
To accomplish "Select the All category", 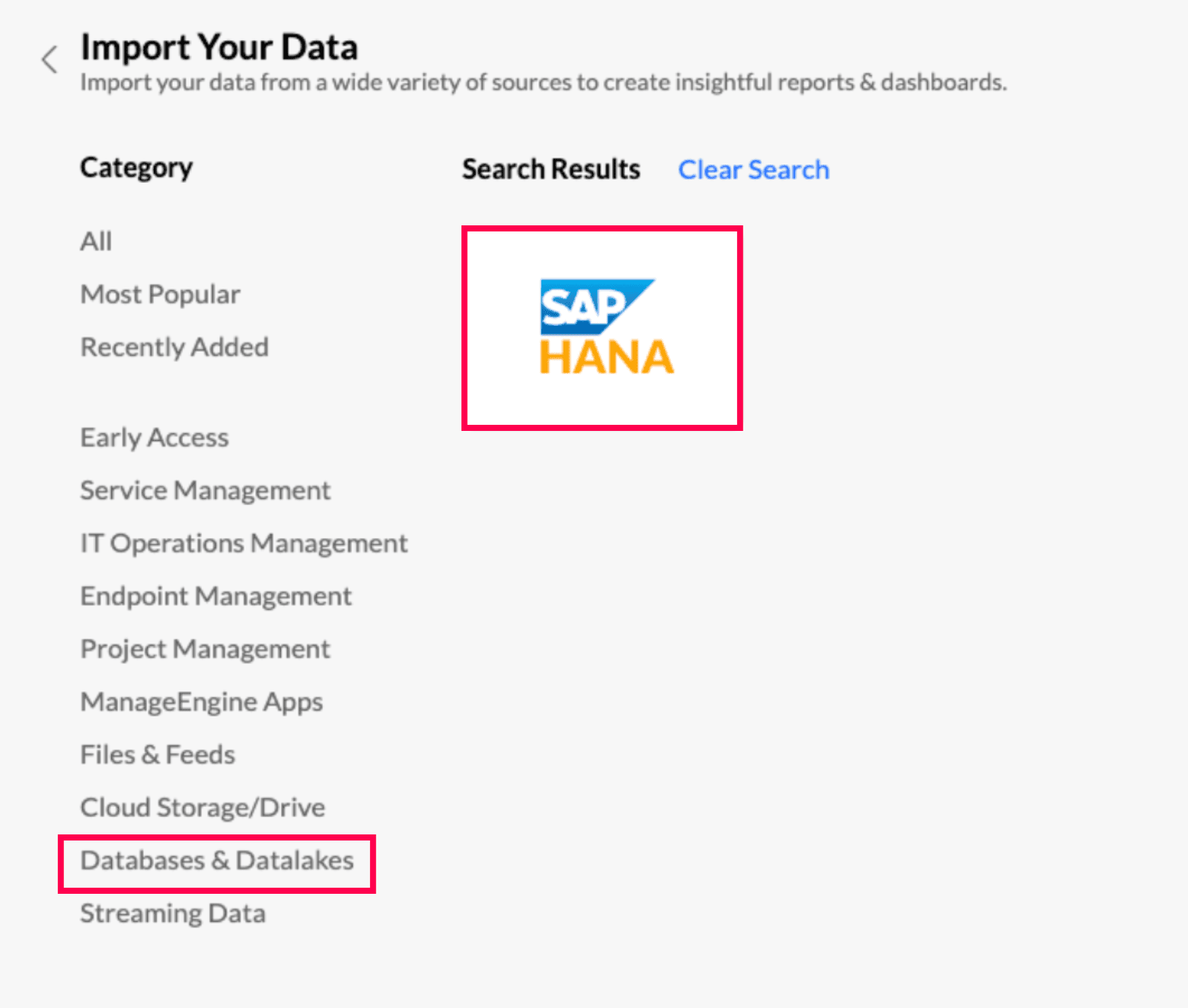I will [x=97, y=241].
